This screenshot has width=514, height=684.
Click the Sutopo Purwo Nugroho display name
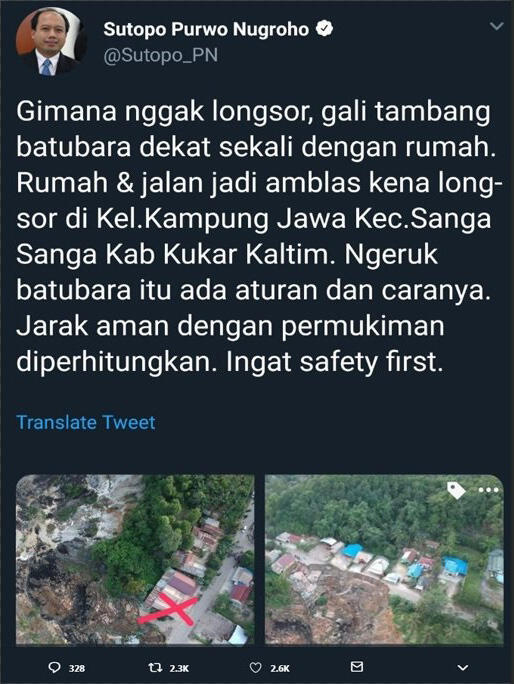pos(206,29)
